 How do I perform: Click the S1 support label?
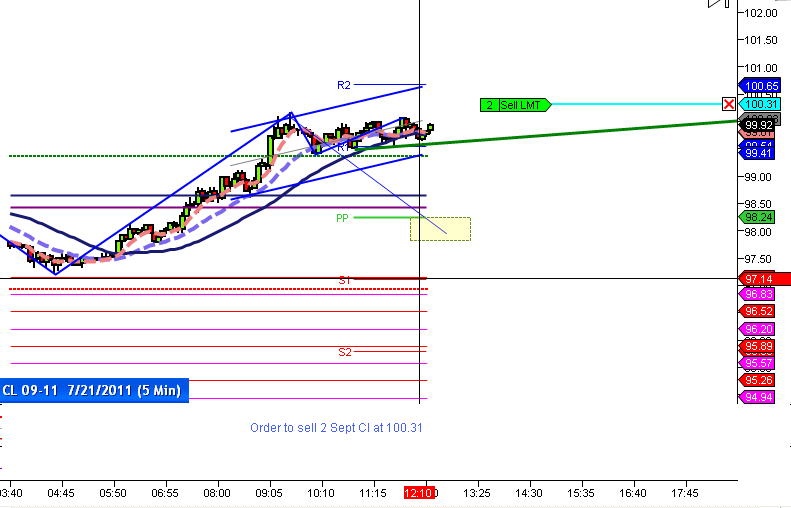(x=345, y=280)
